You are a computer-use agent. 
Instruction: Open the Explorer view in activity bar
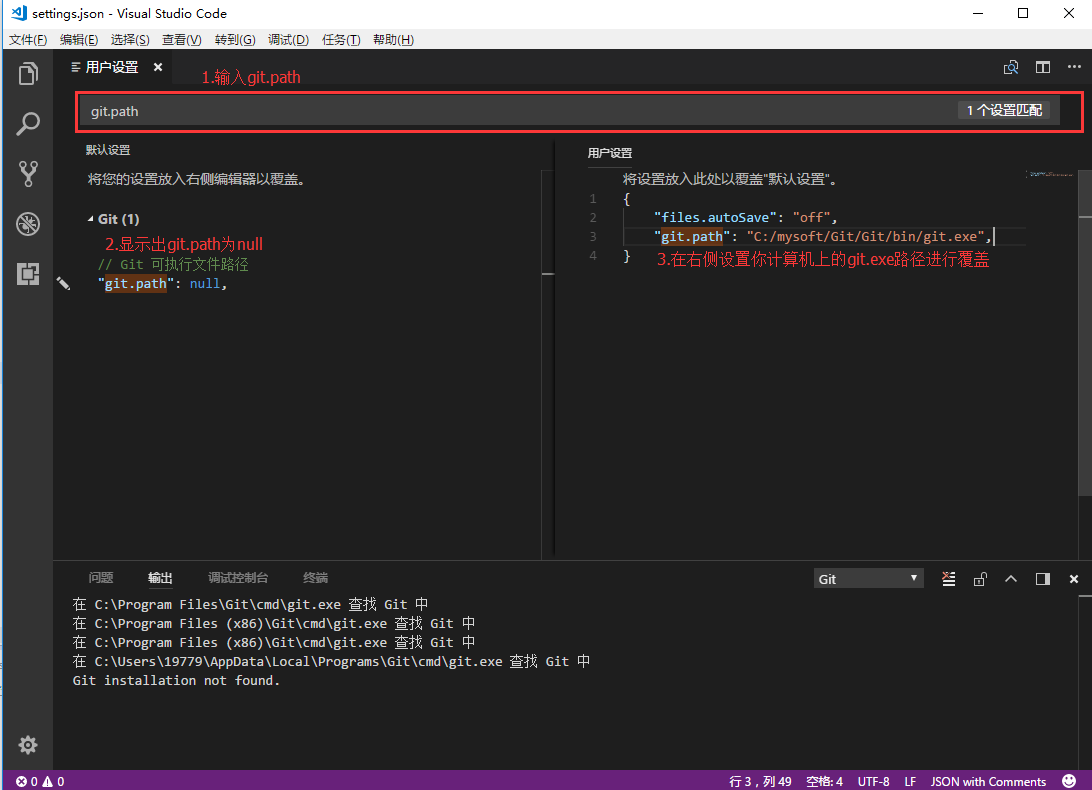pyautogui.click(x=28, y=74)
